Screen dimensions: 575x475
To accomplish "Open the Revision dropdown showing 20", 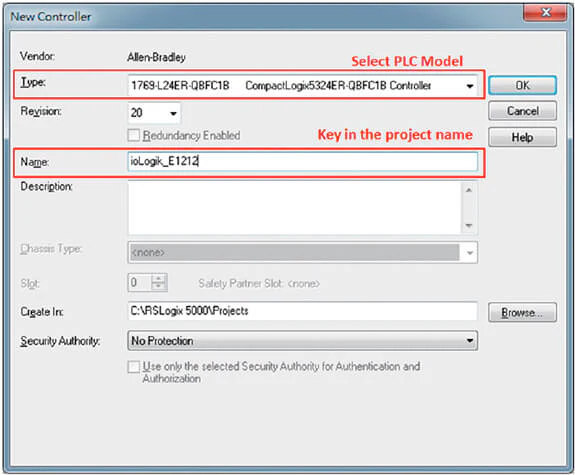I will tap(173, 113).
